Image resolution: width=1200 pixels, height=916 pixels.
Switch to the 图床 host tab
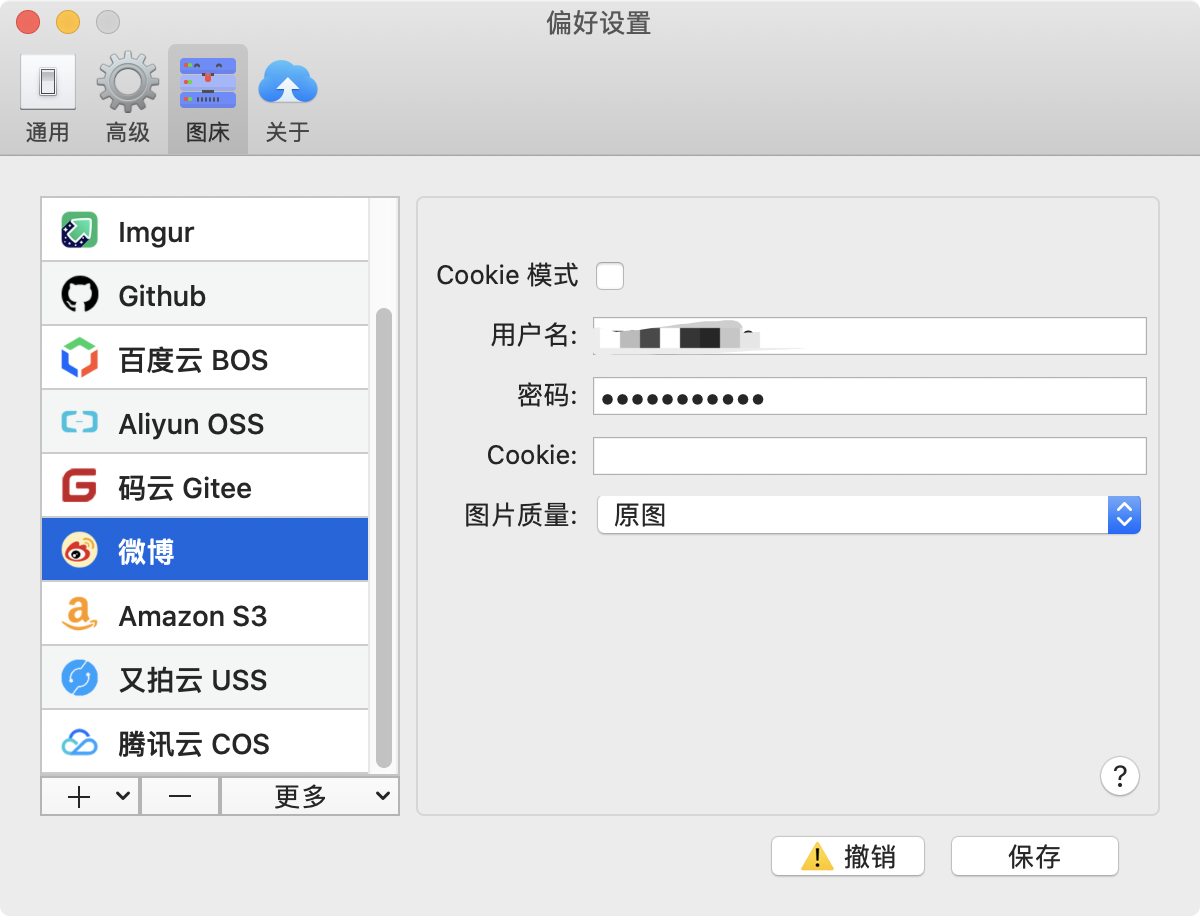click(208, 98)
